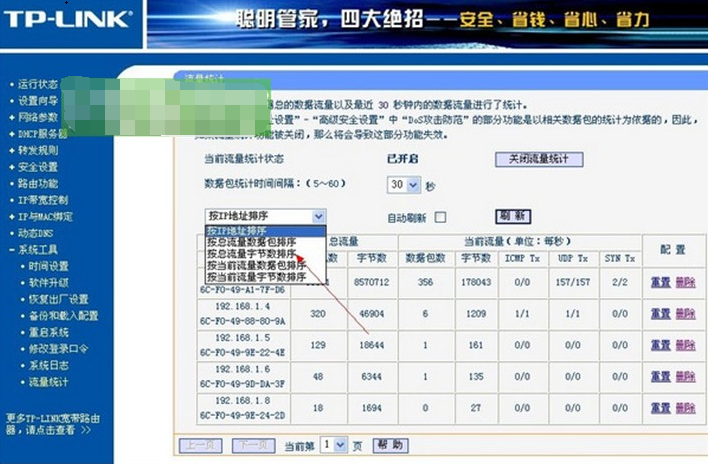Screen dimensions: 708x464
Task: Click 重置 for the 192.168.1.4 row
Action: 661,314
